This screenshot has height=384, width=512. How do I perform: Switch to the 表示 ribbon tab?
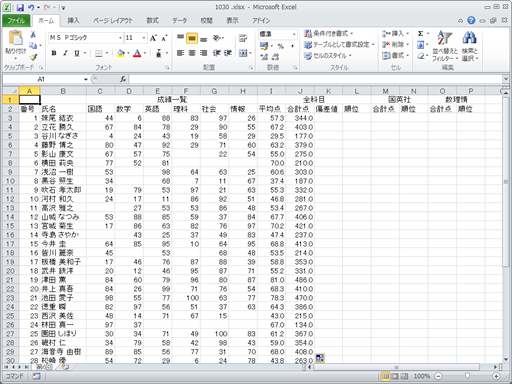pyautogui.click(x=232, y=21)
